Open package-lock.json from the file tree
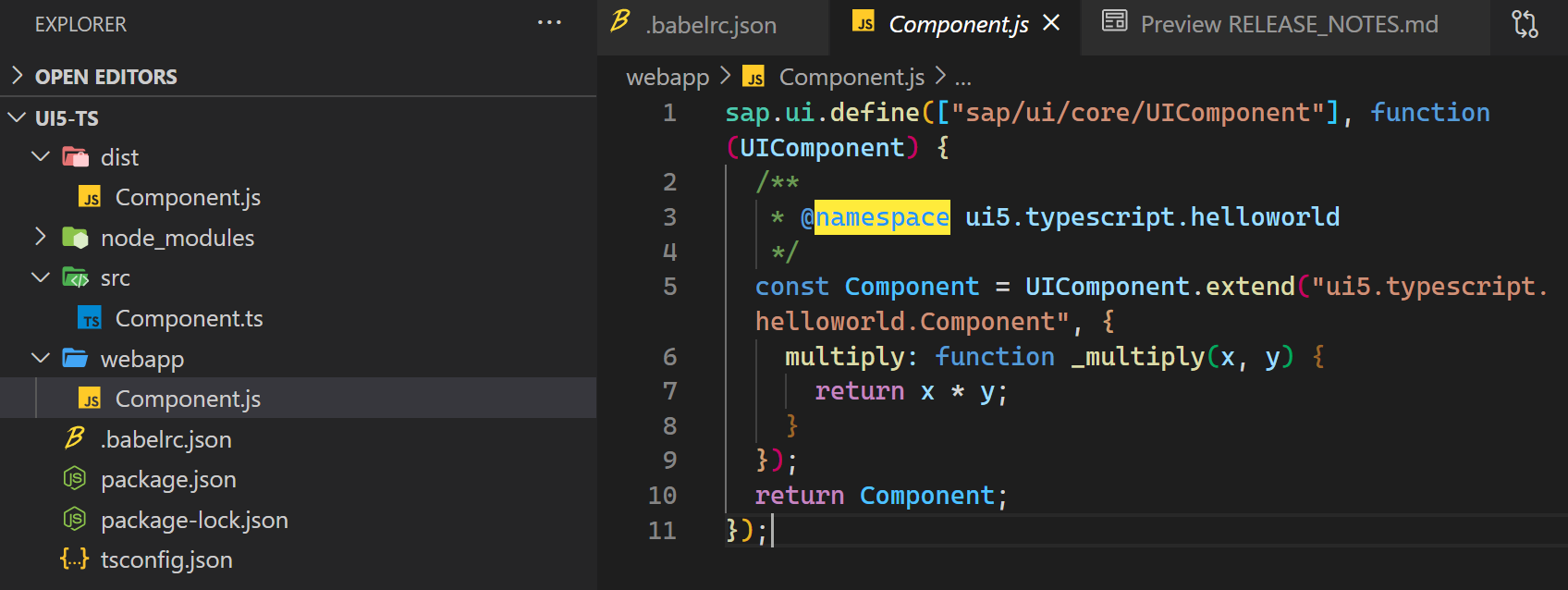Image resolution: width=1568 pixels, height=590 pixels. click(x=194, y=520)
